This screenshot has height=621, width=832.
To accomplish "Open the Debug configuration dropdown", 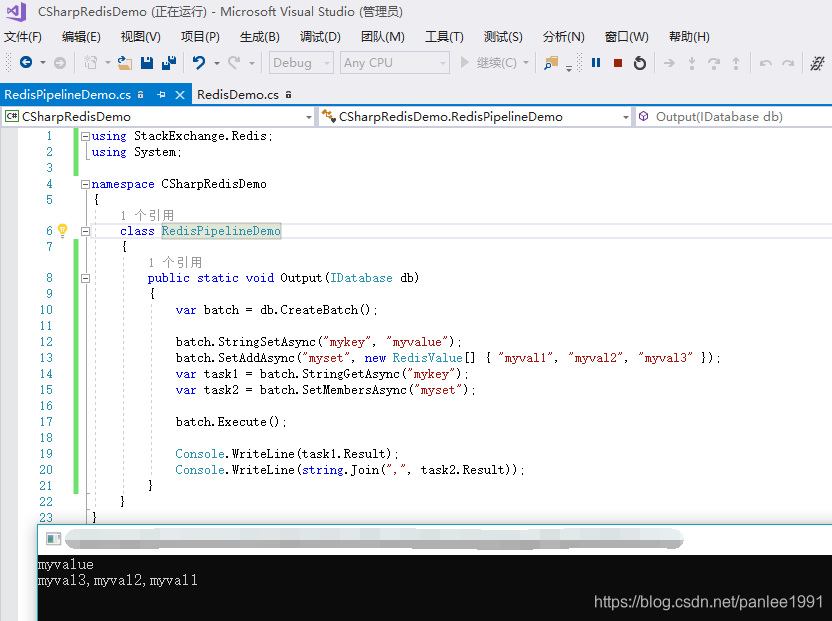I will coord(301,63).
